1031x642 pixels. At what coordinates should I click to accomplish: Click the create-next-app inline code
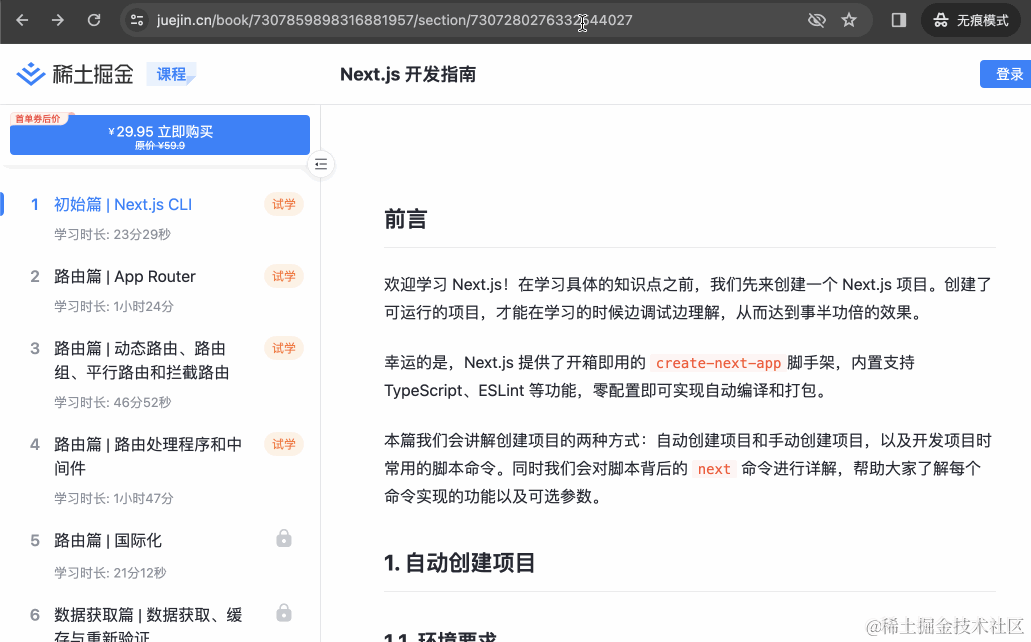pyautogui.click(x=718, y=363)
